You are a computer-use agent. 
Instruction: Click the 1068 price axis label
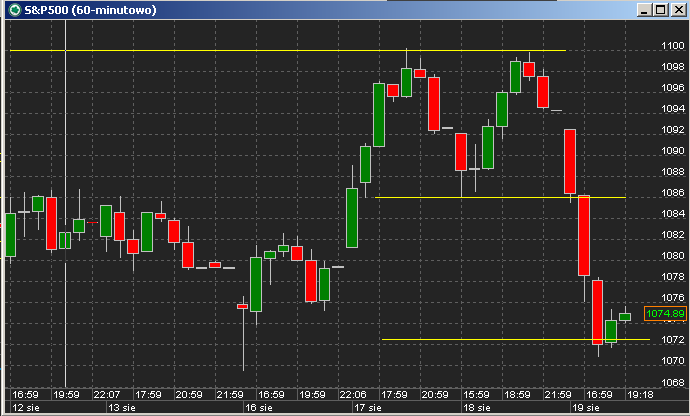tap(673, 383)
